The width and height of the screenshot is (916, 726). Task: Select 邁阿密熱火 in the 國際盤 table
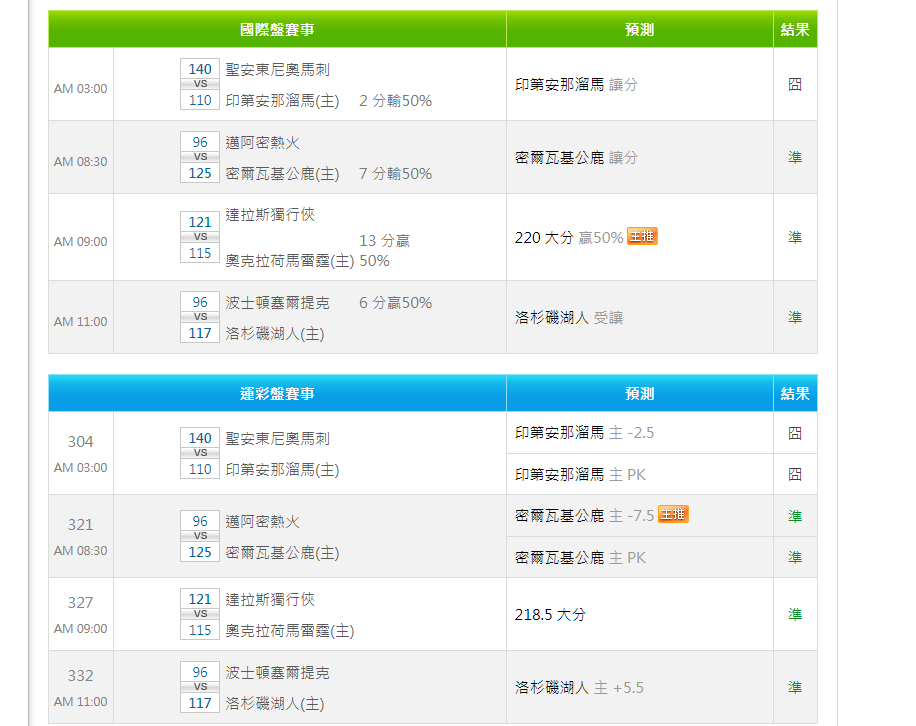click(262, 143)
